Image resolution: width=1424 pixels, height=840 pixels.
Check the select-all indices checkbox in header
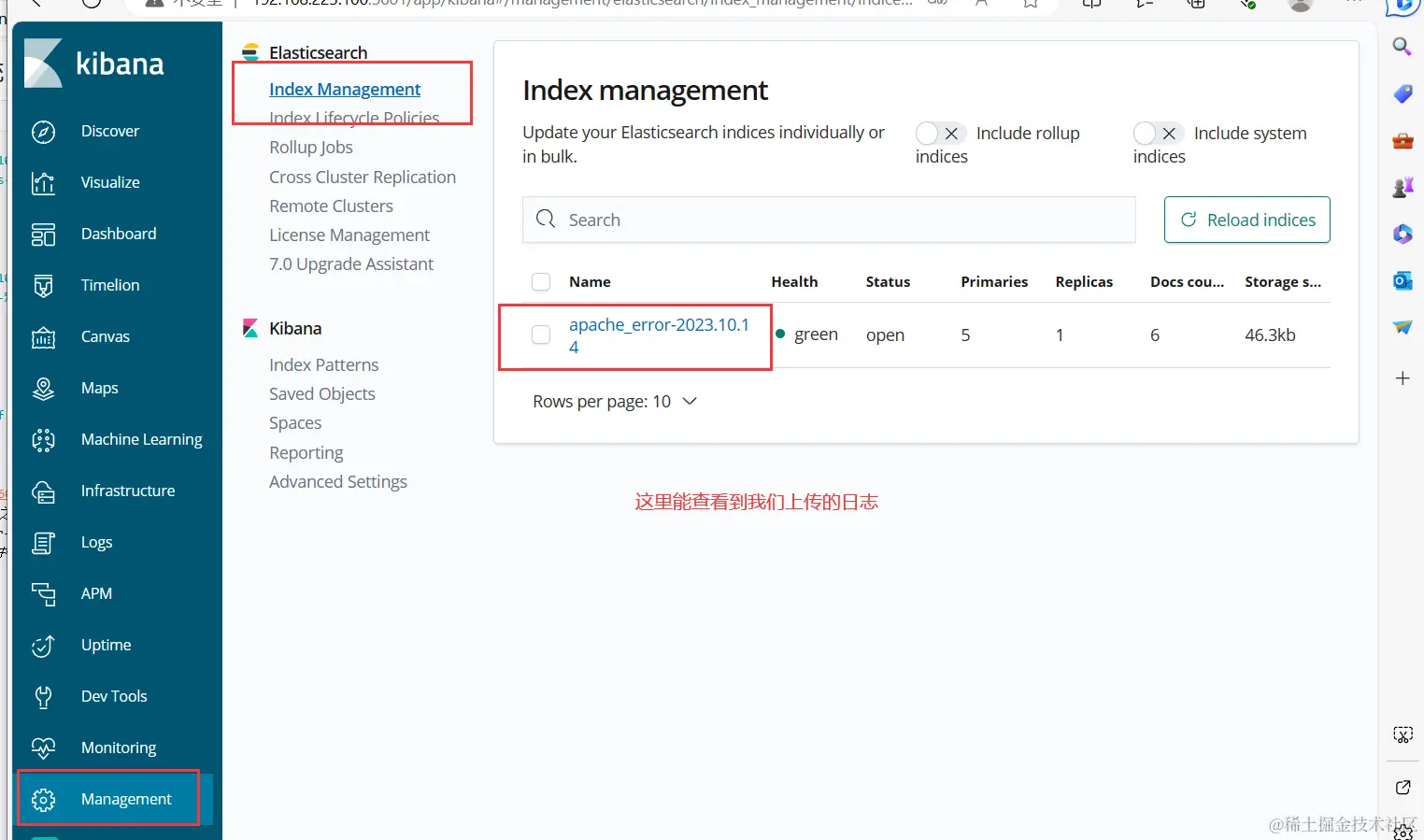[541, 282]
